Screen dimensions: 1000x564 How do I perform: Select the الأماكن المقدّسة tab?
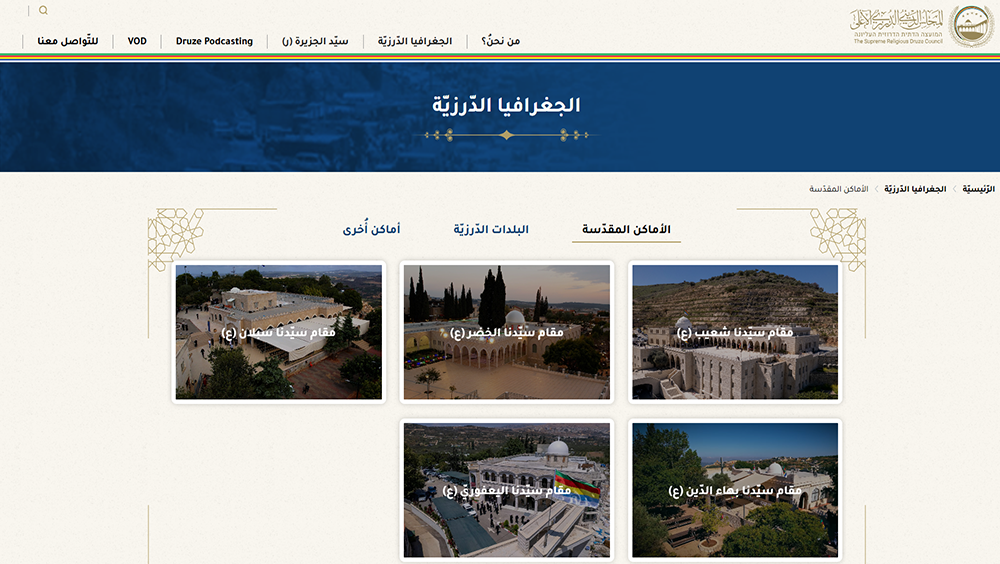[632, 230]
